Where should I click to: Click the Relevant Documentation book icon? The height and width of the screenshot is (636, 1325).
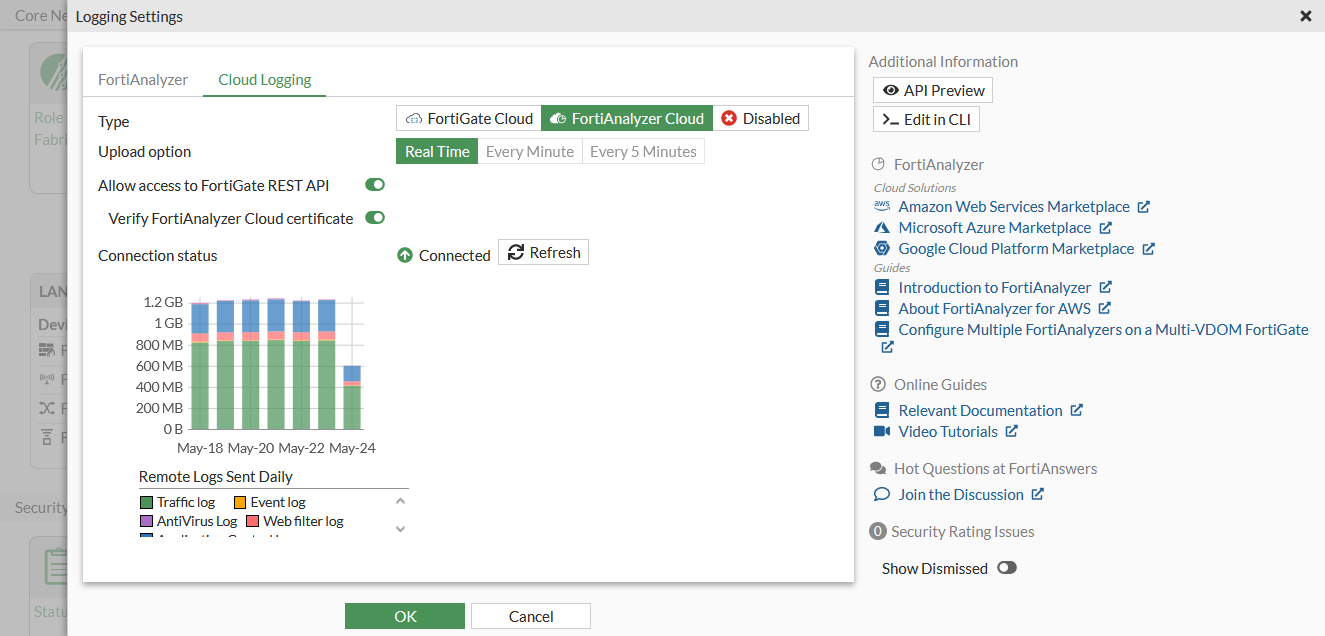tap(882, 411)
